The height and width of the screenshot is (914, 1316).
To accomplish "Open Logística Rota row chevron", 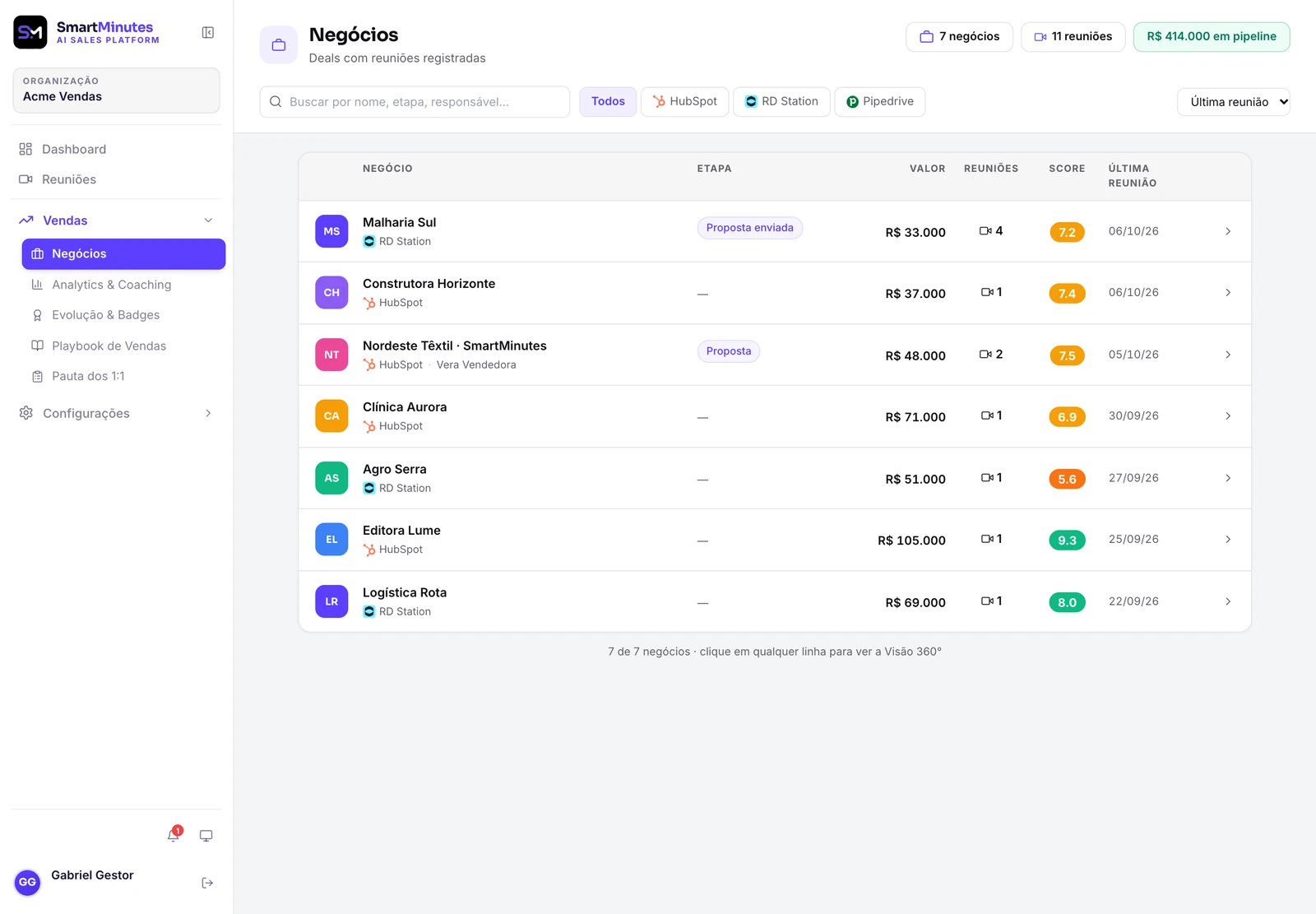I will (x=1228, y=601).
